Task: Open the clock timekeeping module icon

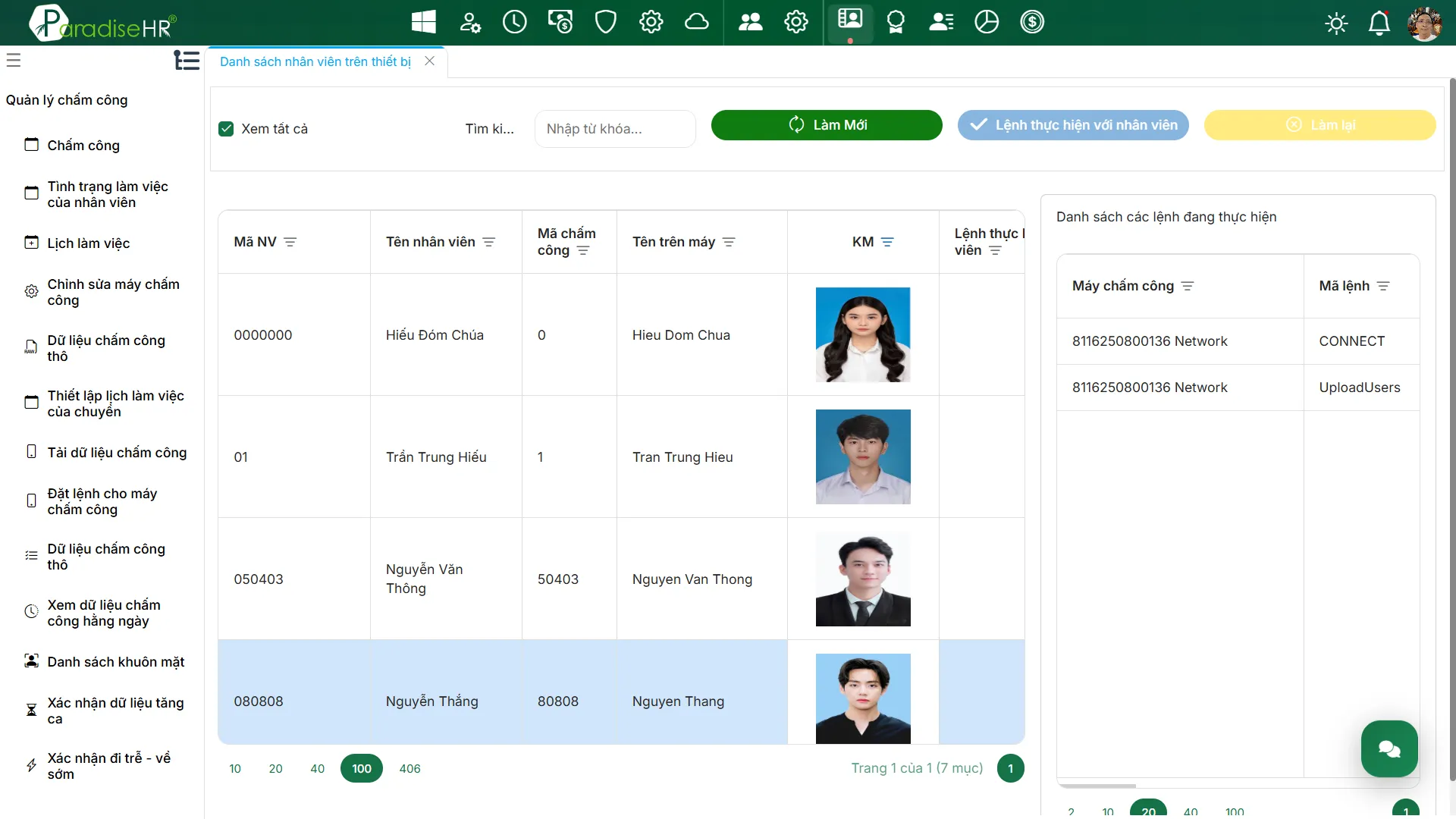Action: [514, 22]
